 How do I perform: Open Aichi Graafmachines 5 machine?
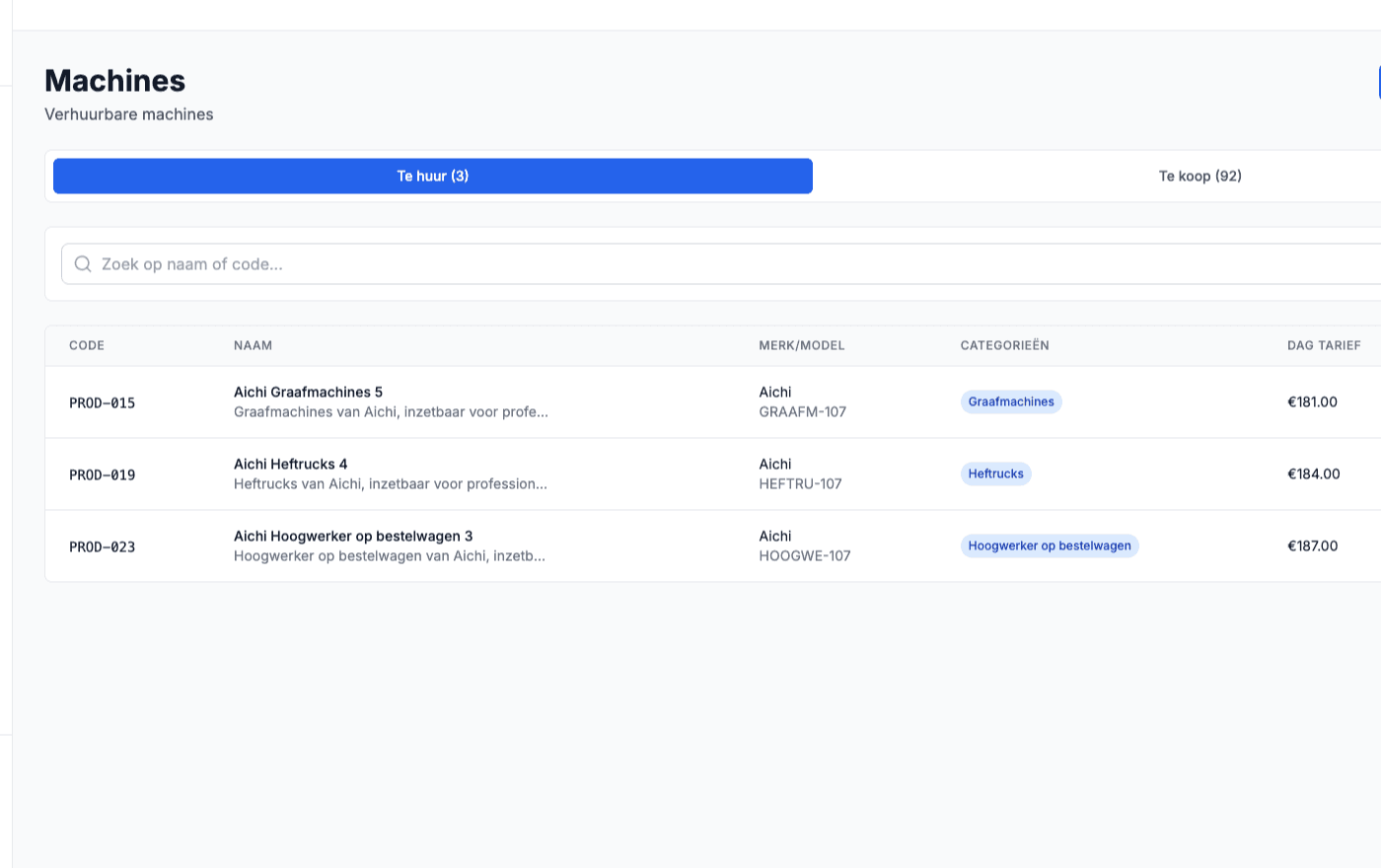(x=308, y=392)
